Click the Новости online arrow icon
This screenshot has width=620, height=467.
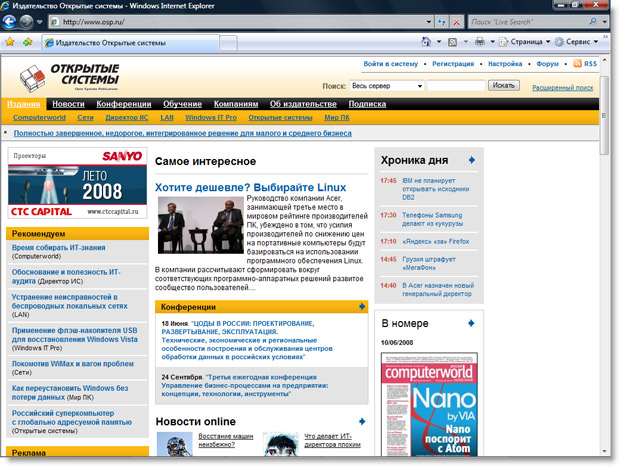362,422
